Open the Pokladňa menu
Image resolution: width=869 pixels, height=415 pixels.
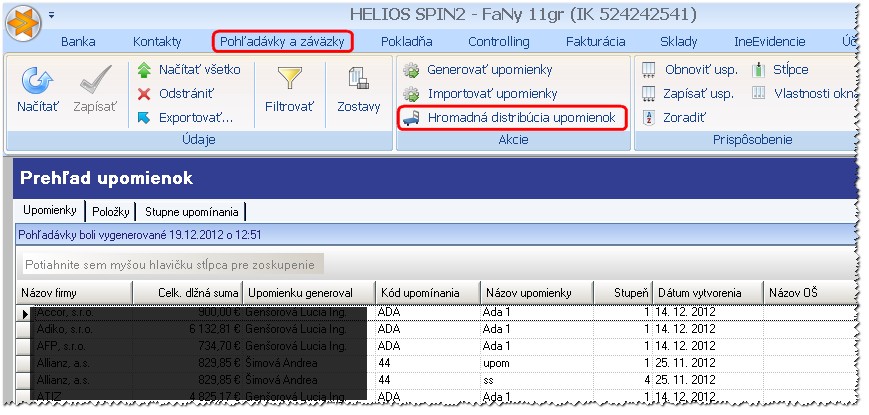pyautogui.click(x=407, y=42)
